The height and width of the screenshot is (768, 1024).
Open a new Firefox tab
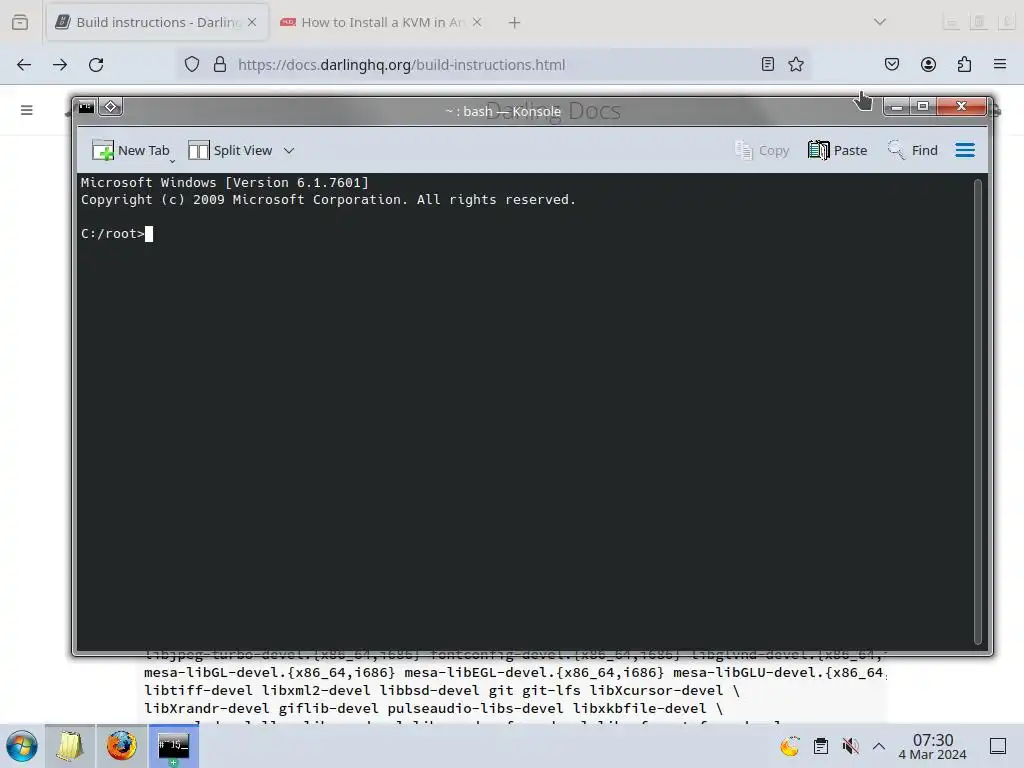515,23
